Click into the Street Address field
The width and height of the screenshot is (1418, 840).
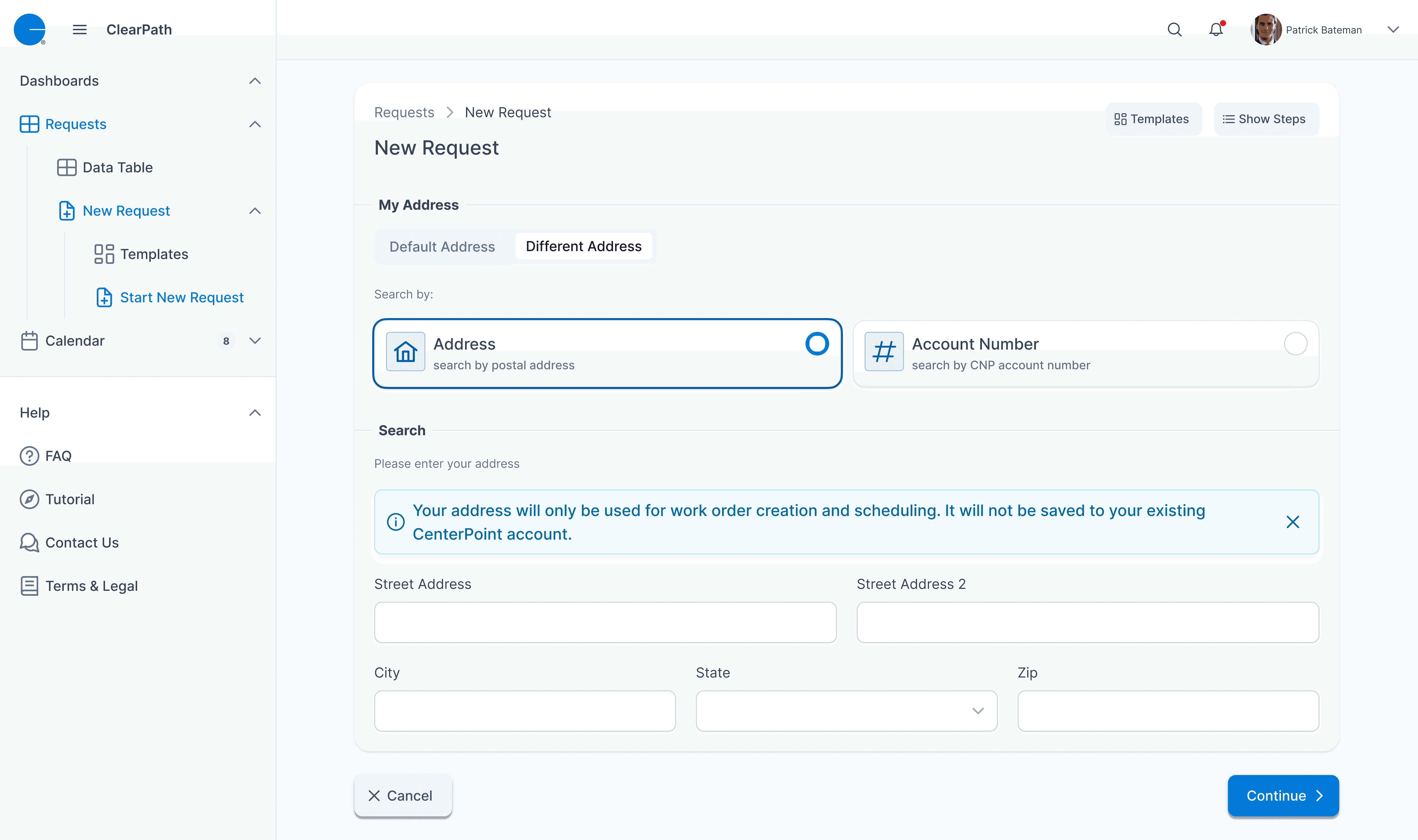(605, 622)
